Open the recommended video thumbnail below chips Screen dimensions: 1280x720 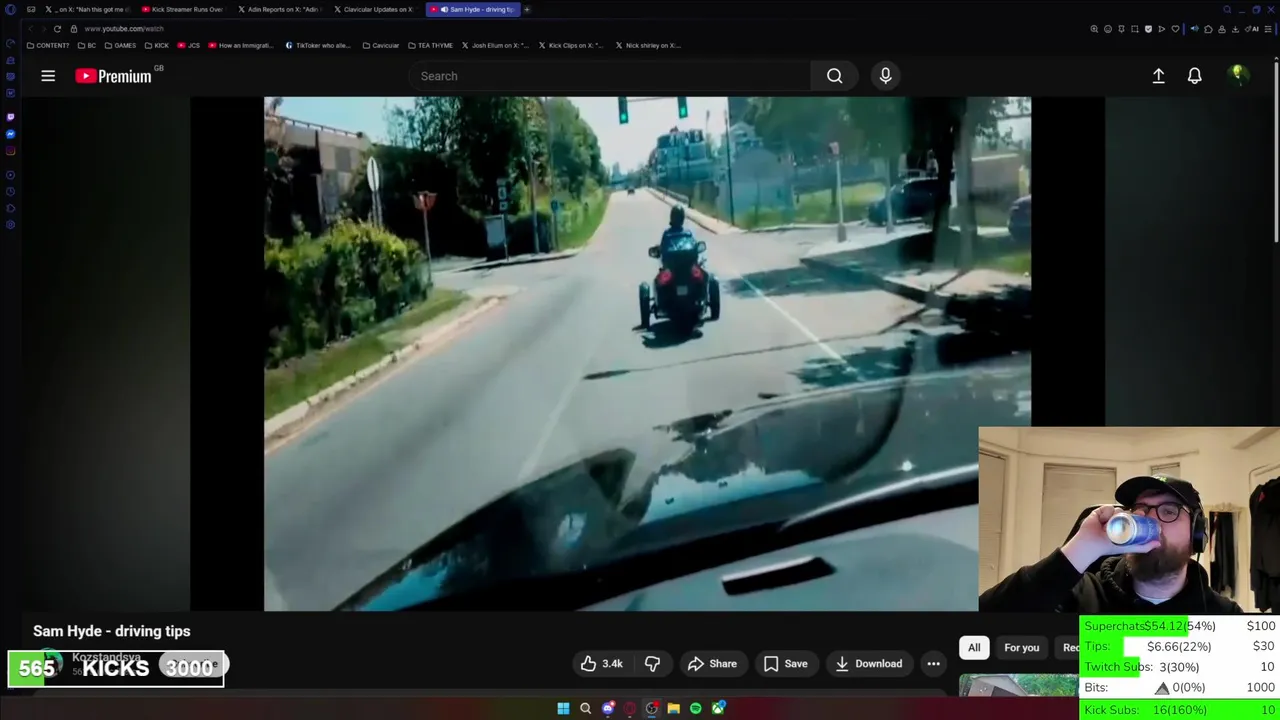click(1018, 686)
